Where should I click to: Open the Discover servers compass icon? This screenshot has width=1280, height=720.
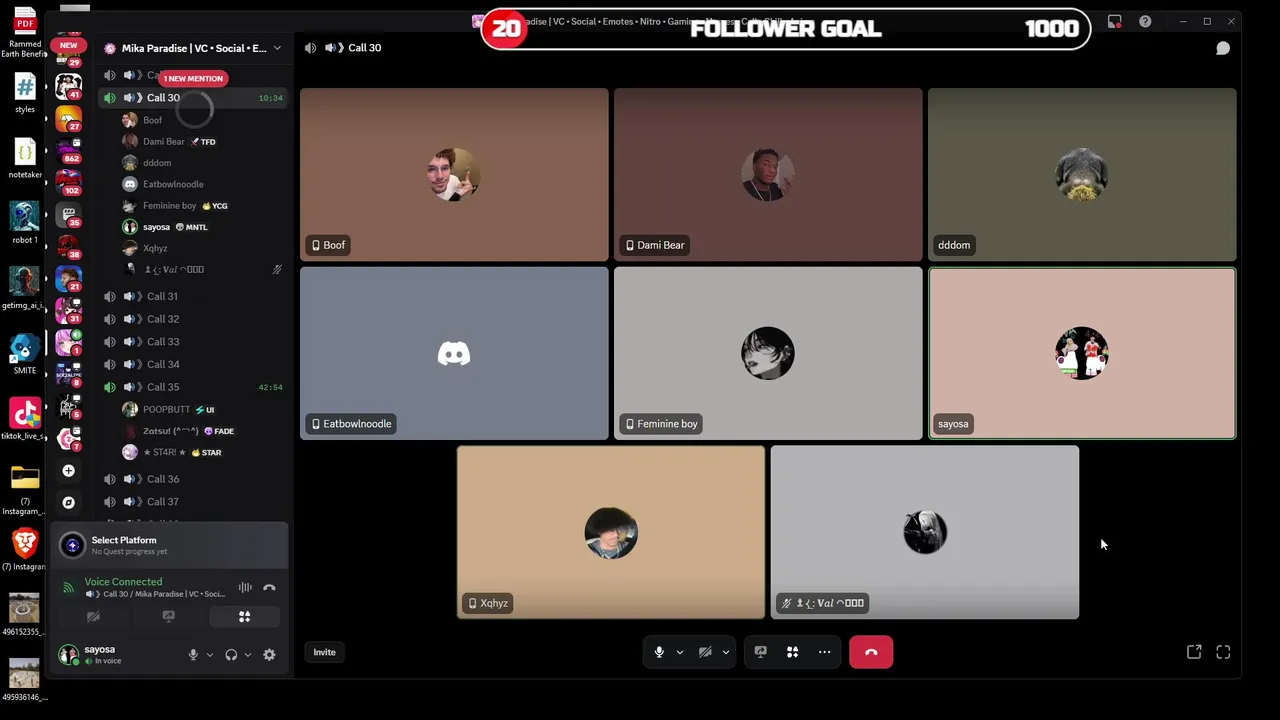point(68,503)
